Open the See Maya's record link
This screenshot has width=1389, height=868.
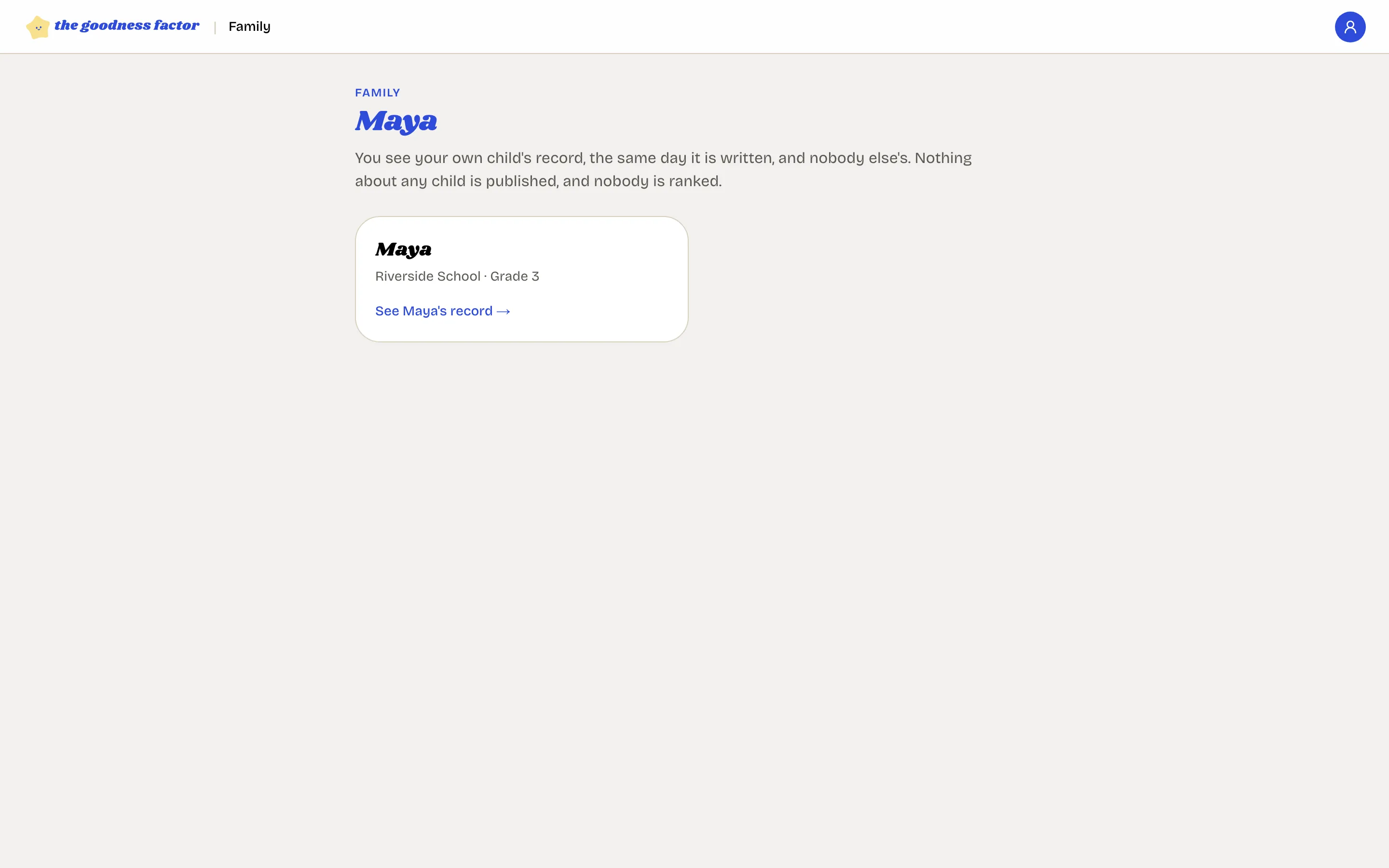[443, 311]
